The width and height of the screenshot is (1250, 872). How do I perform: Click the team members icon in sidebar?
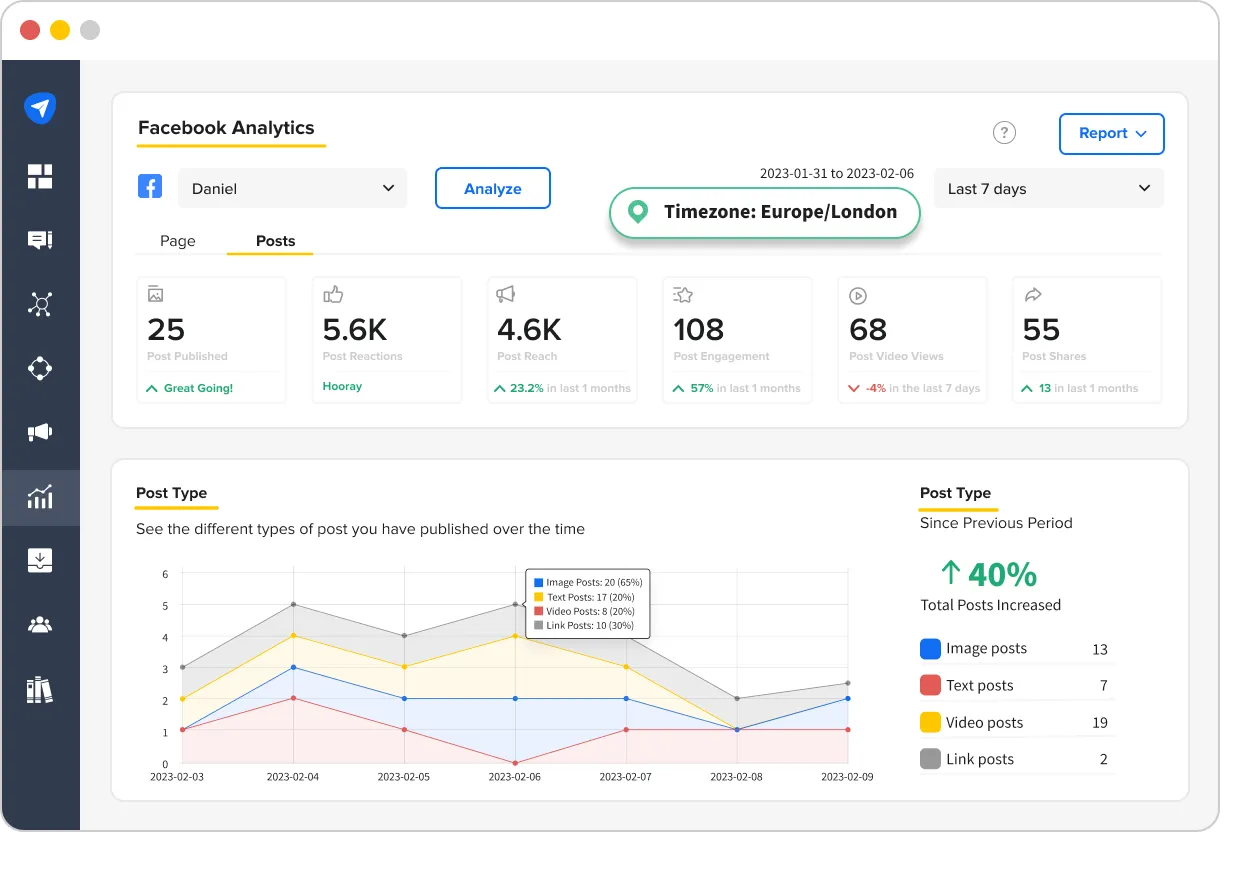40,624
